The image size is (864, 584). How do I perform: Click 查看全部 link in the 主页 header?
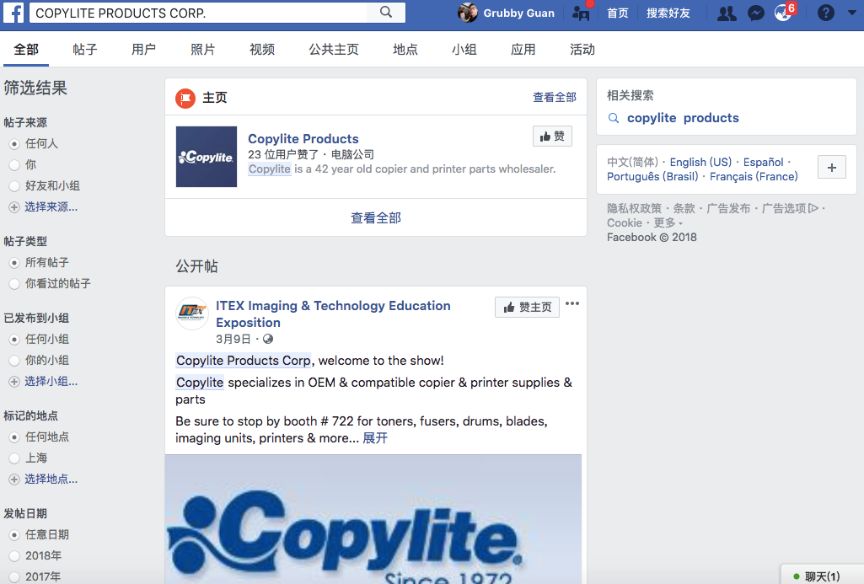coord(554,98)
